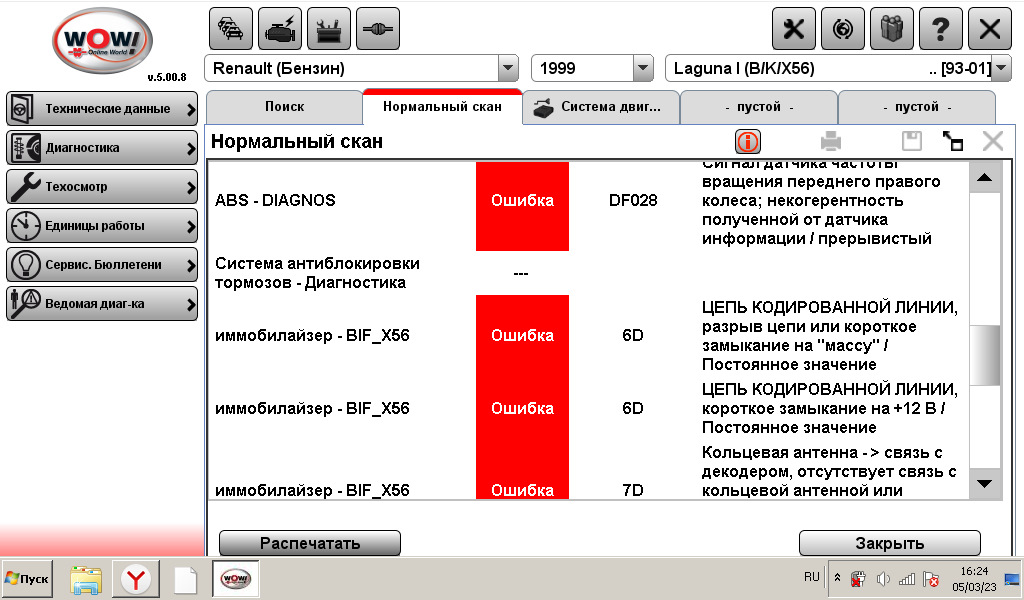This screenshot has height=600, width=1024.
Task: Click the Action Center flag tray icon
Action: point(931,579)
